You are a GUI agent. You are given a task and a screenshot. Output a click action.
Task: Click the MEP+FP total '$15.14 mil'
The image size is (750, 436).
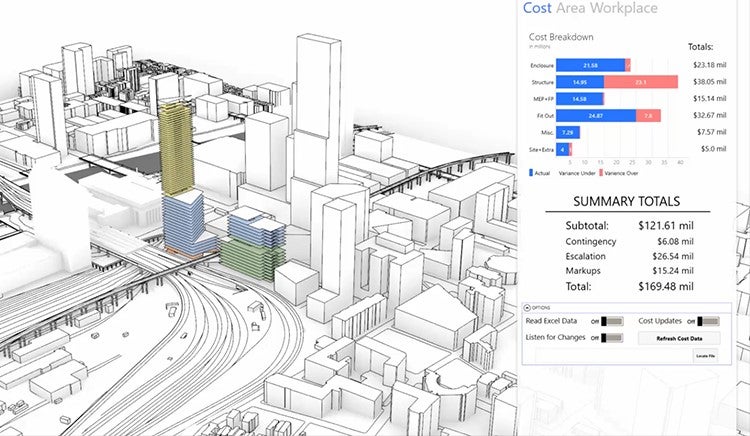(x=709, y=98)
